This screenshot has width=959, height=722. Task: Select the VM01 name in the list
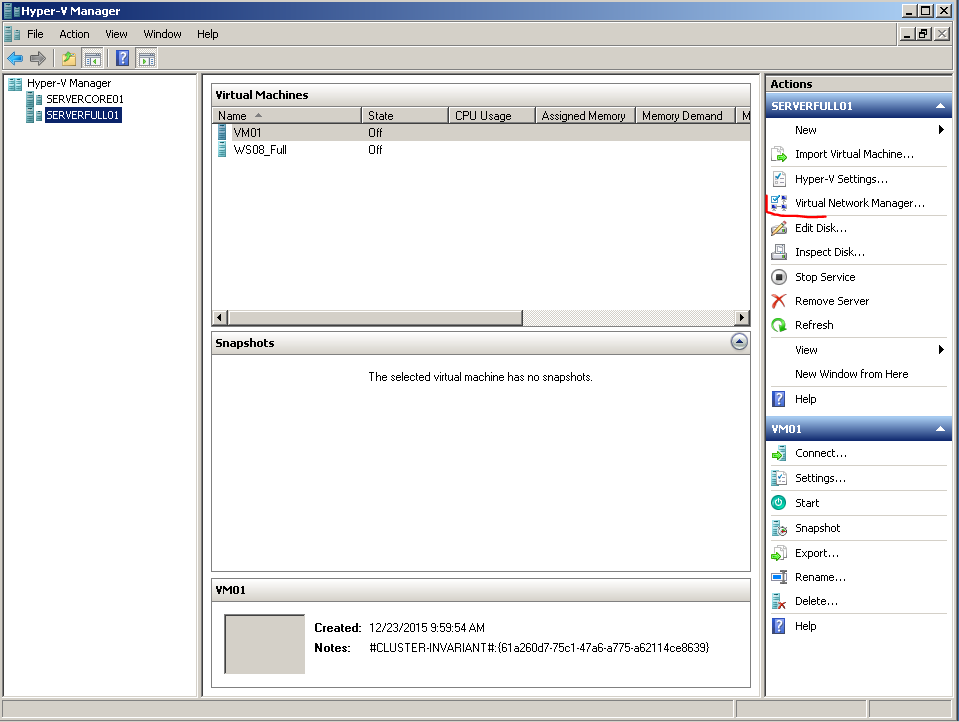point(247,133)
